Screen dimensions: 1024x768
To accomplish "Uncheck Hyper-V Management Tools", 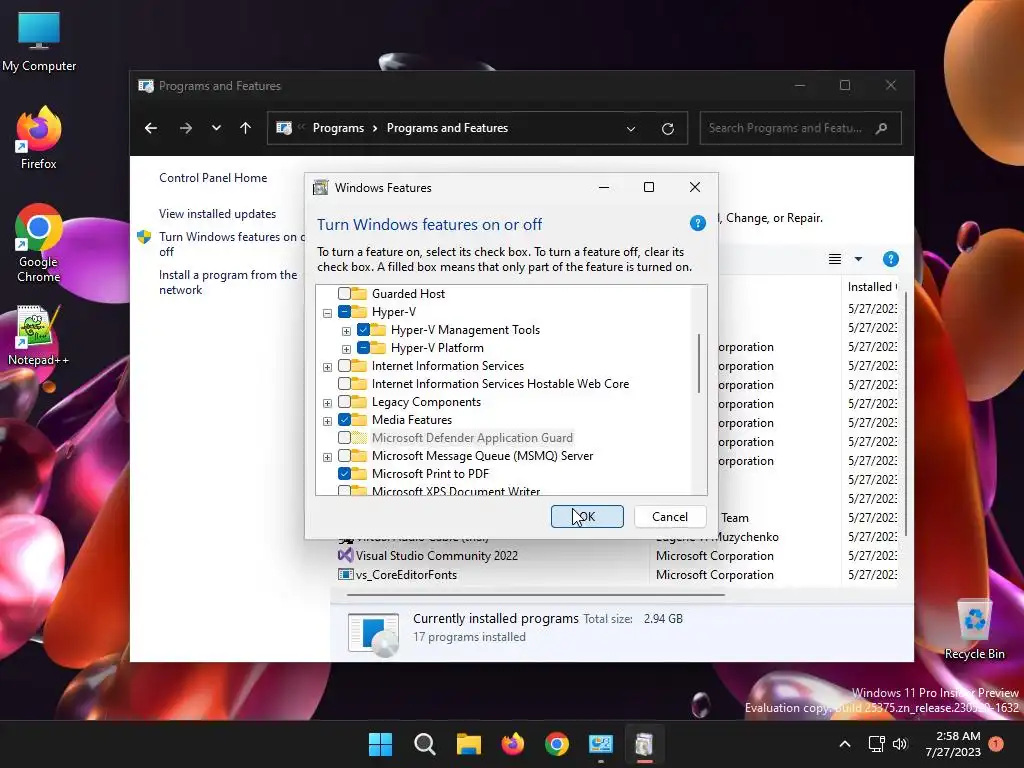I will click(x=363, y=330).
